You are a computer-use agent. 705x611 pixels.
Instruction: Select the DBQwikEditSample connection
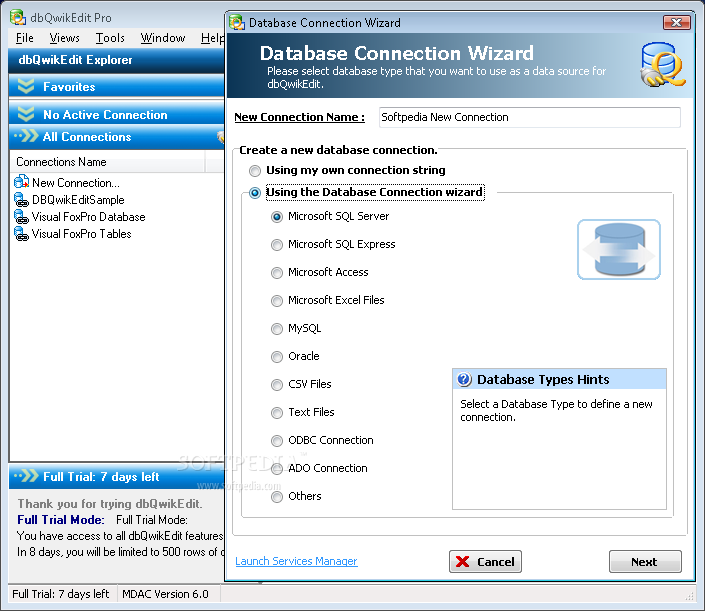pos(78,200)
